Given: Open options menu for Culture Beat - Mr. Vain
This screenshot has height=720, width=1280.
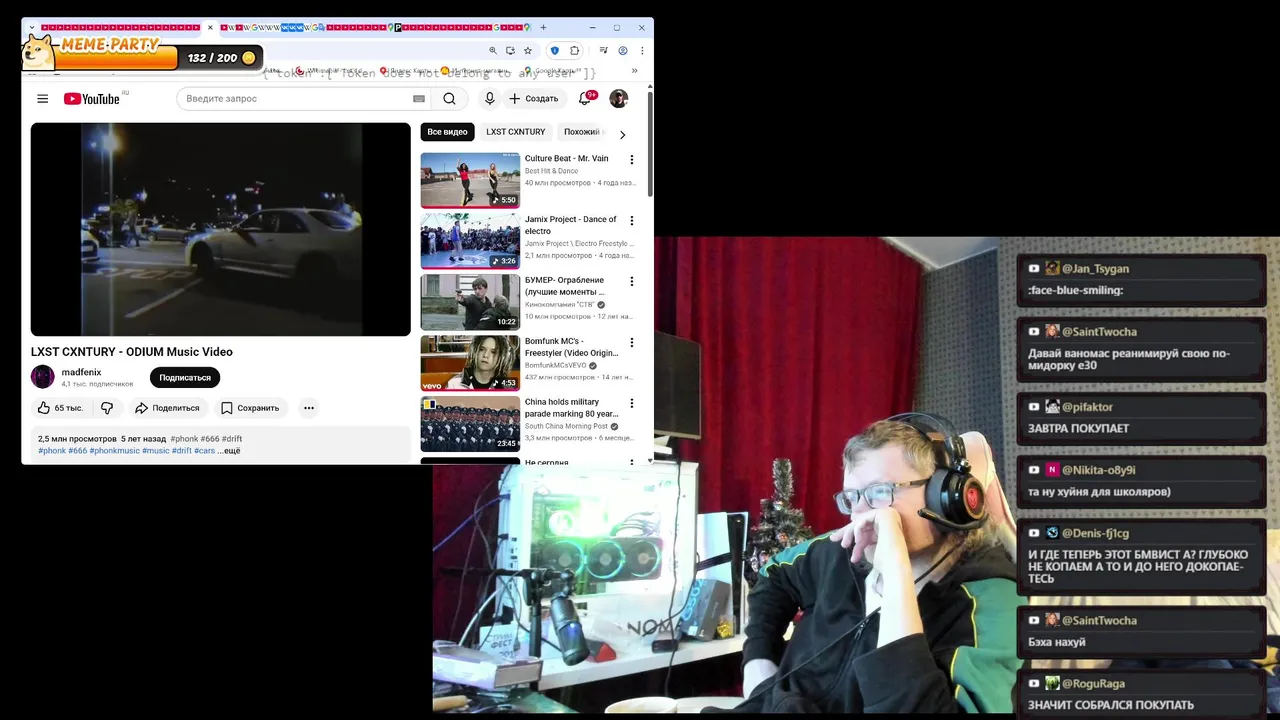Looking at the screenshot, I should (x=631, y=159).
